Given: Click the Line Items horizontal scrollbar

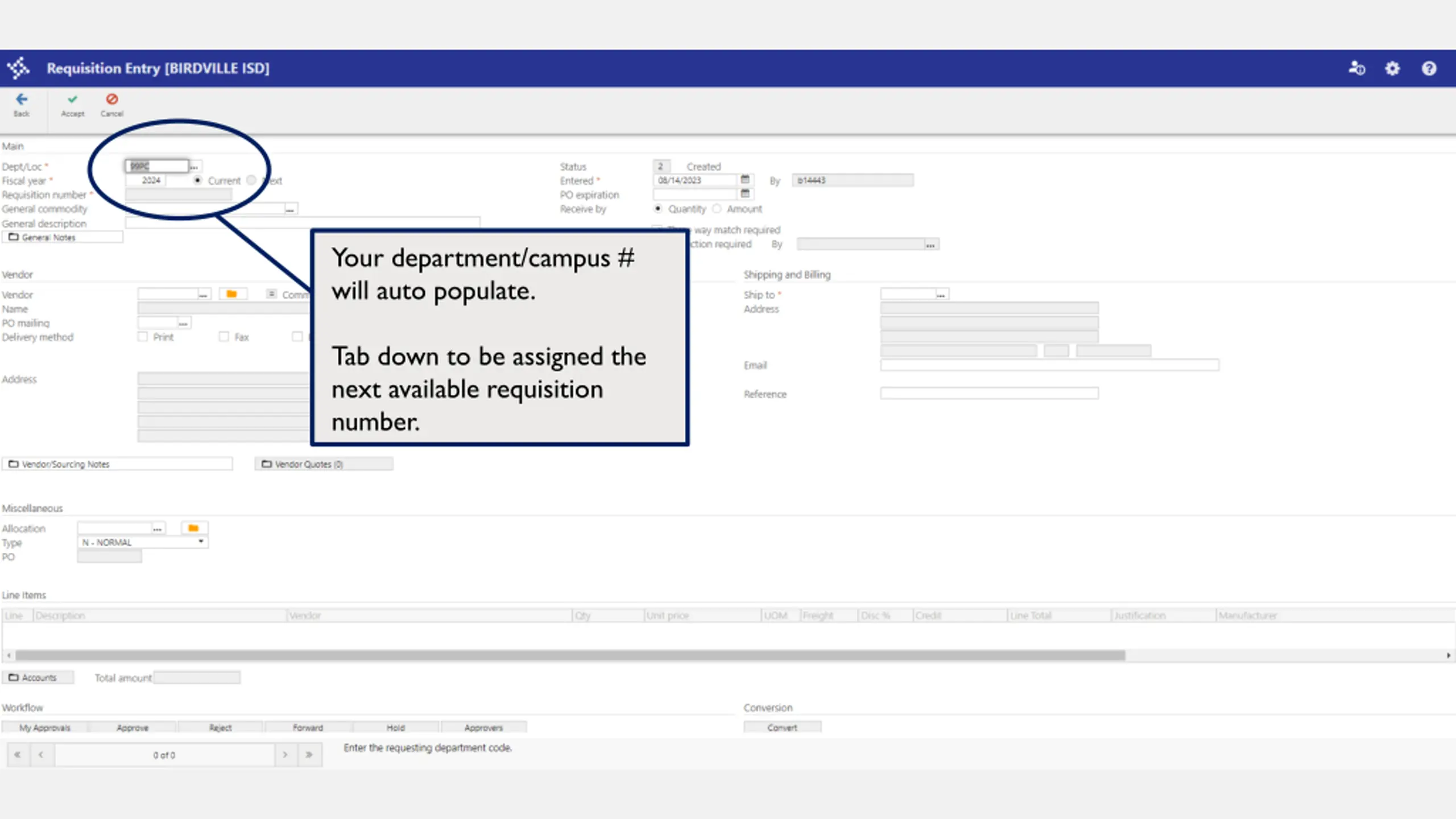Looking at the screenshot, I should [570, 656].
